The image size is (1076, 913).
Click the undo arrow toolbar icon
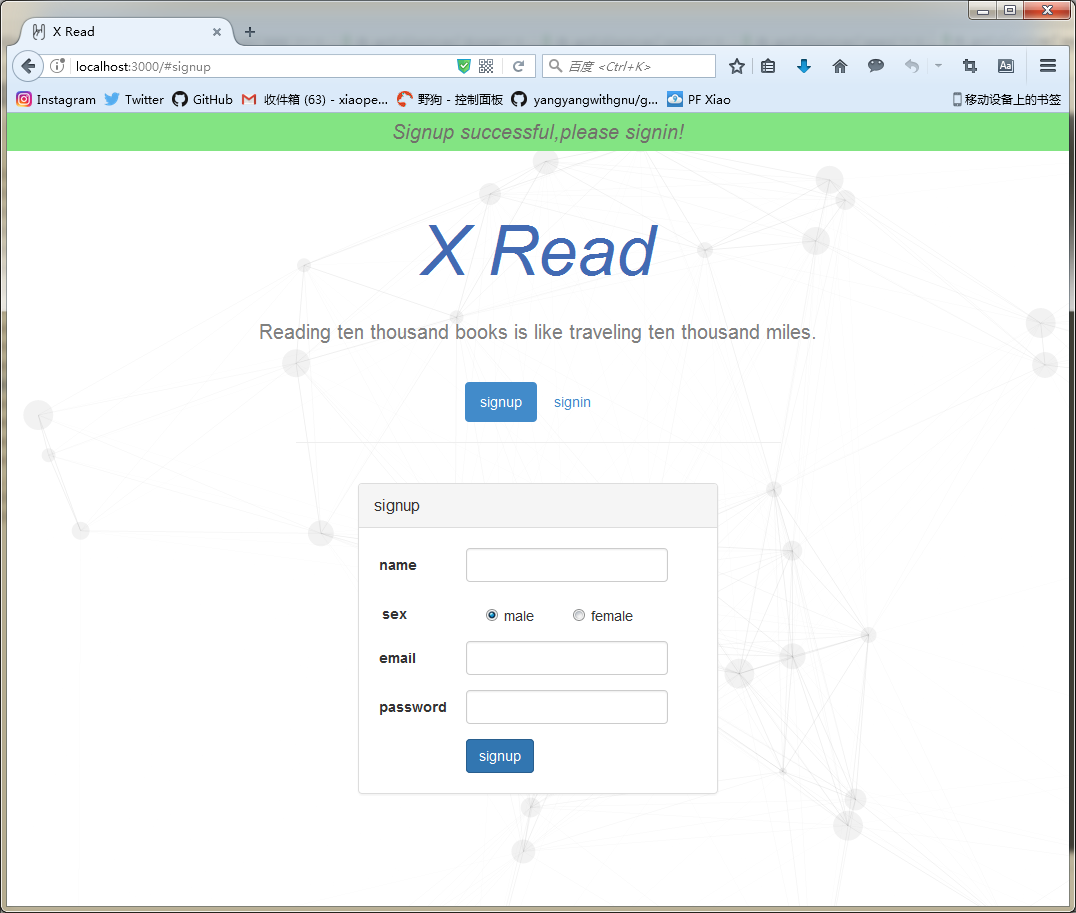click(911, 66)
